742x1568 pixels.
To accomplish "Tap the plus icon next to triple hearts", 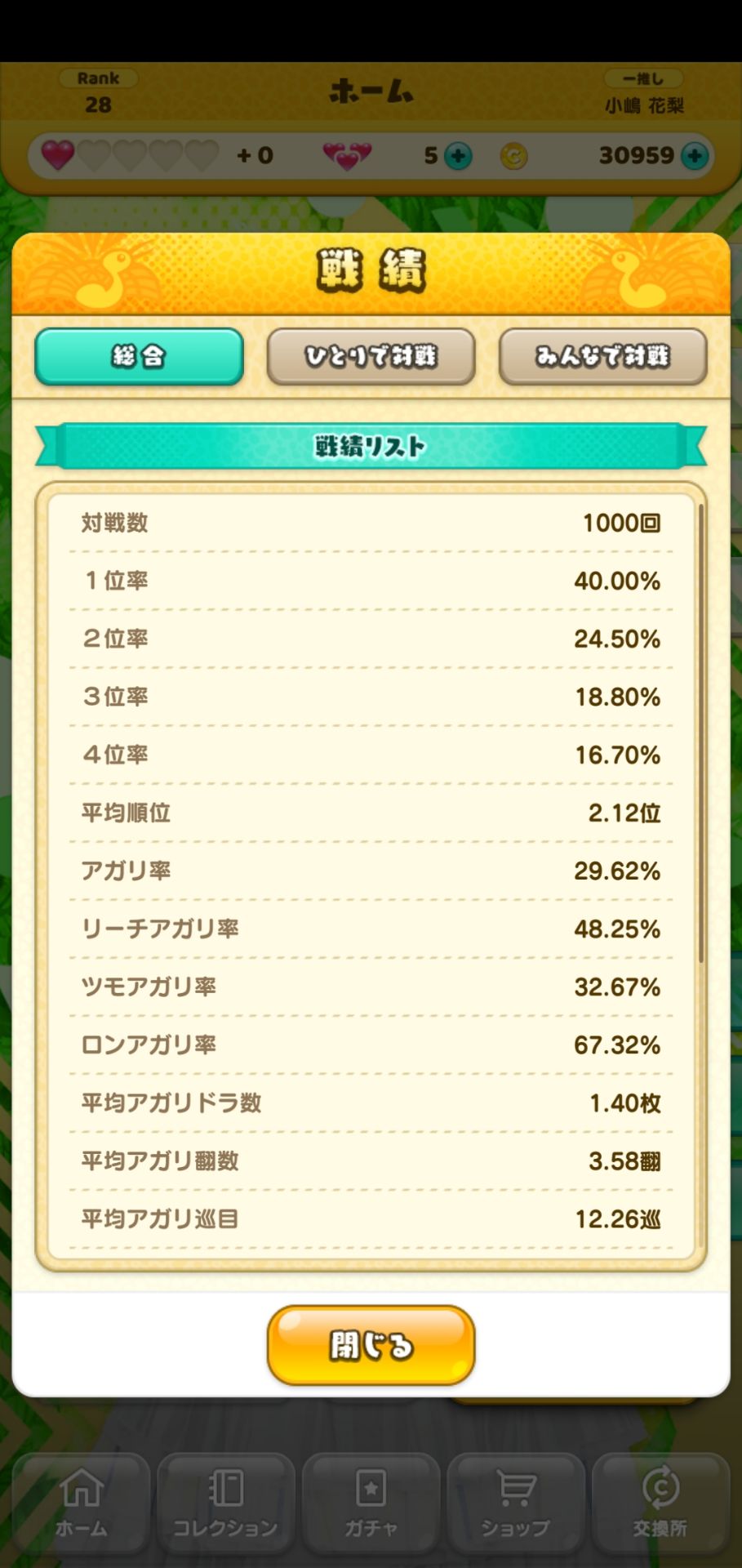I will pyautogui.click(x=458, y=156).
